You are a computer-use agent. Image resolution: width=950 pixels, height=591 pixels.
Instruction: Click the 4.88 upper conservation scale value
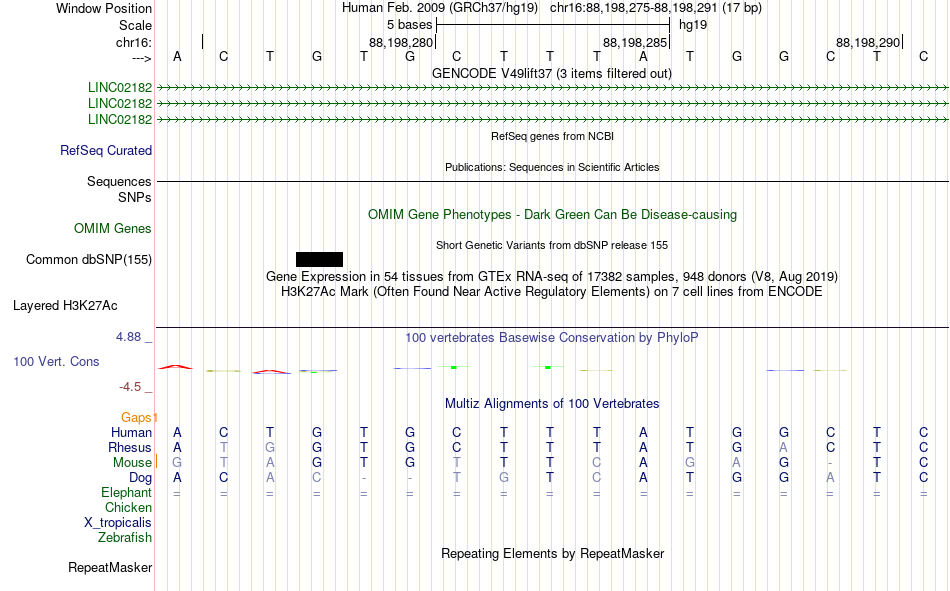[x=128, y=337]
